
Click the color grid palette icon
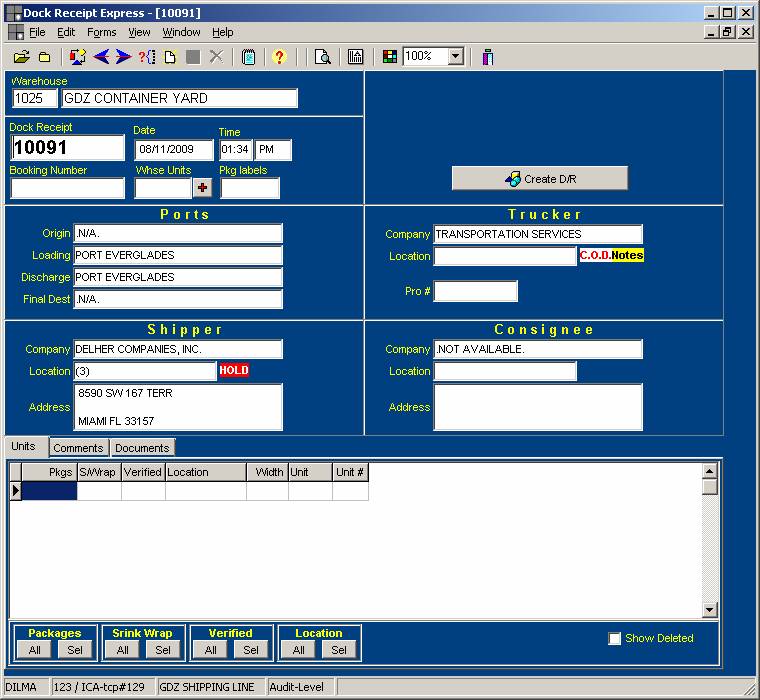click(x=390, y=57)
